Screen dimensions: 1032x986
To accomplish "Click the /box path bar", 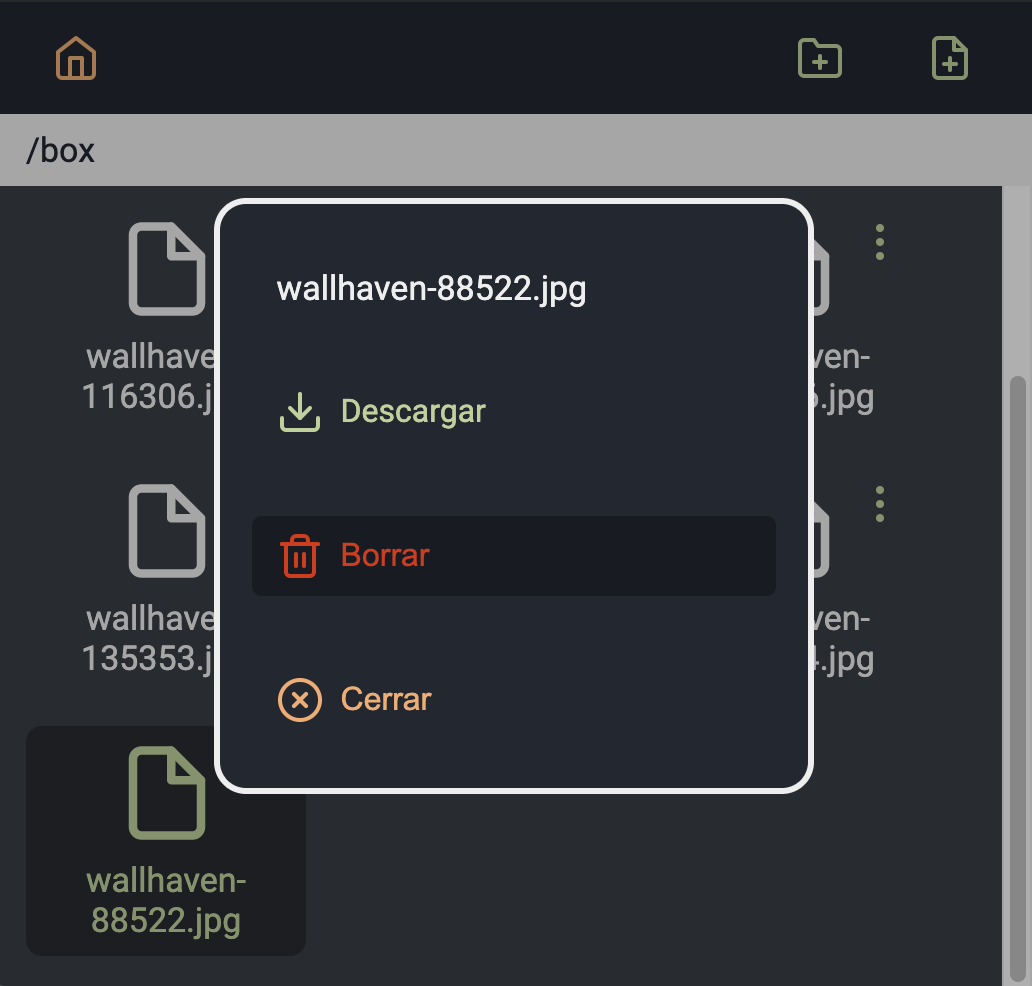I will (500, 150).
